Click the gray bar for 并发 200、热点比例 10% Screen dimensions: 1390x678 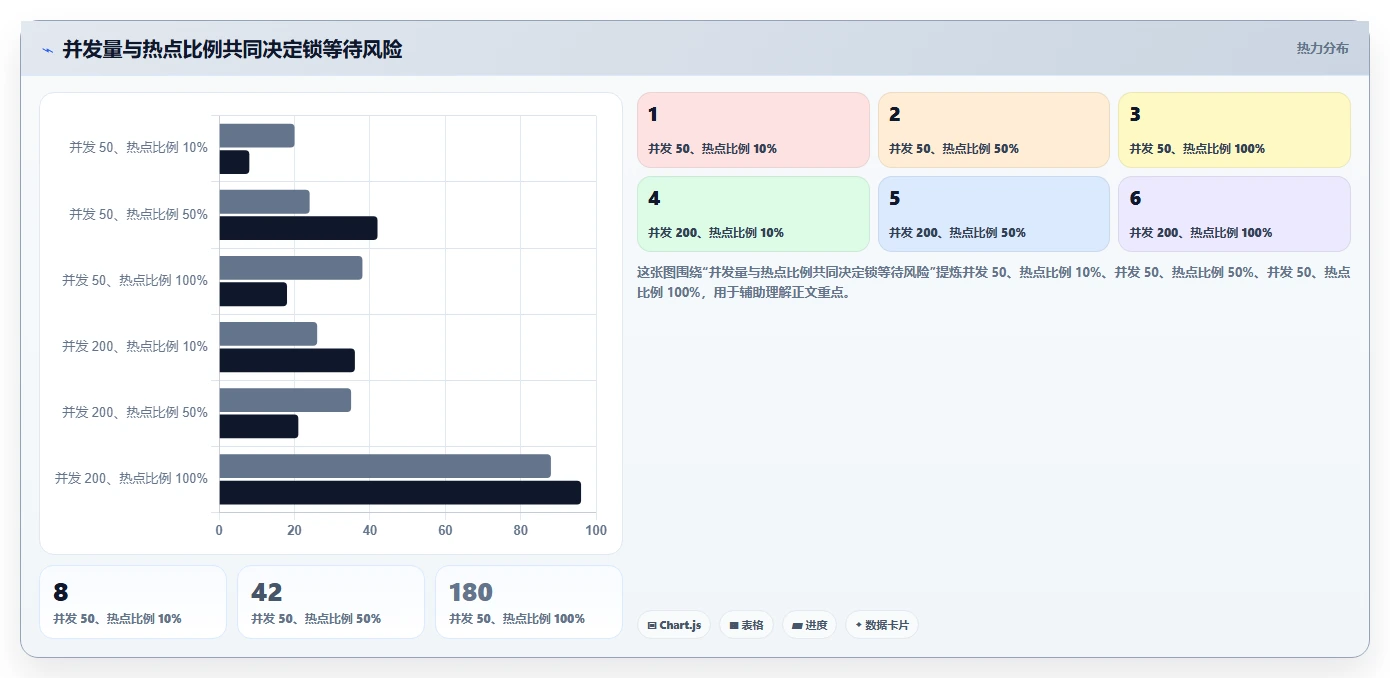tap(268, 334)
